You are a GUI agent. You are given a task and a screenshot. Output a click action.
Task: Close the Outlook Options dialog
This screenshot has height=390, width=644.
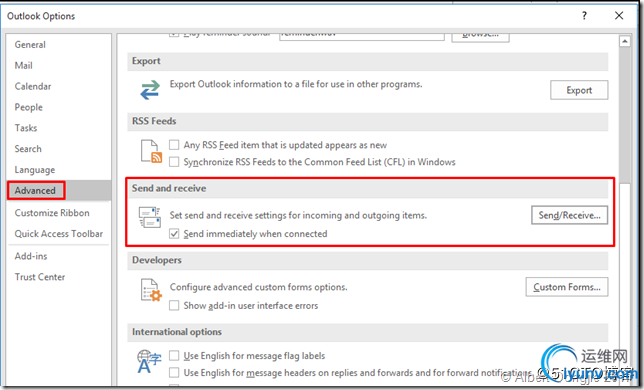pyautogui.click(x=619, y=16)
